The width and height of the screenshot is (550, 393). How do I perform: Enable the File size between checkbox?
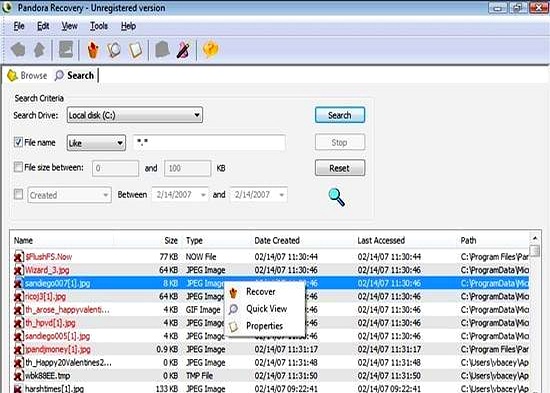pos(18,167)
